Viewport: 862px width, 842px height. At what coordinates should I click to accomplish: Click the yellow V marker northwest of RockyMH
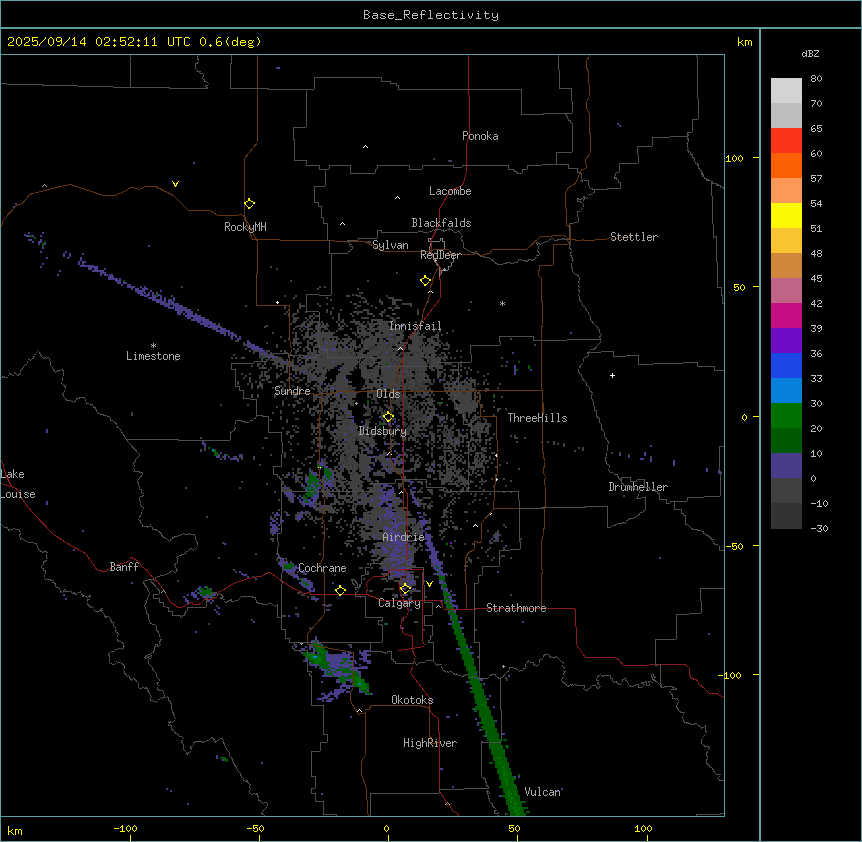(175, 184)
